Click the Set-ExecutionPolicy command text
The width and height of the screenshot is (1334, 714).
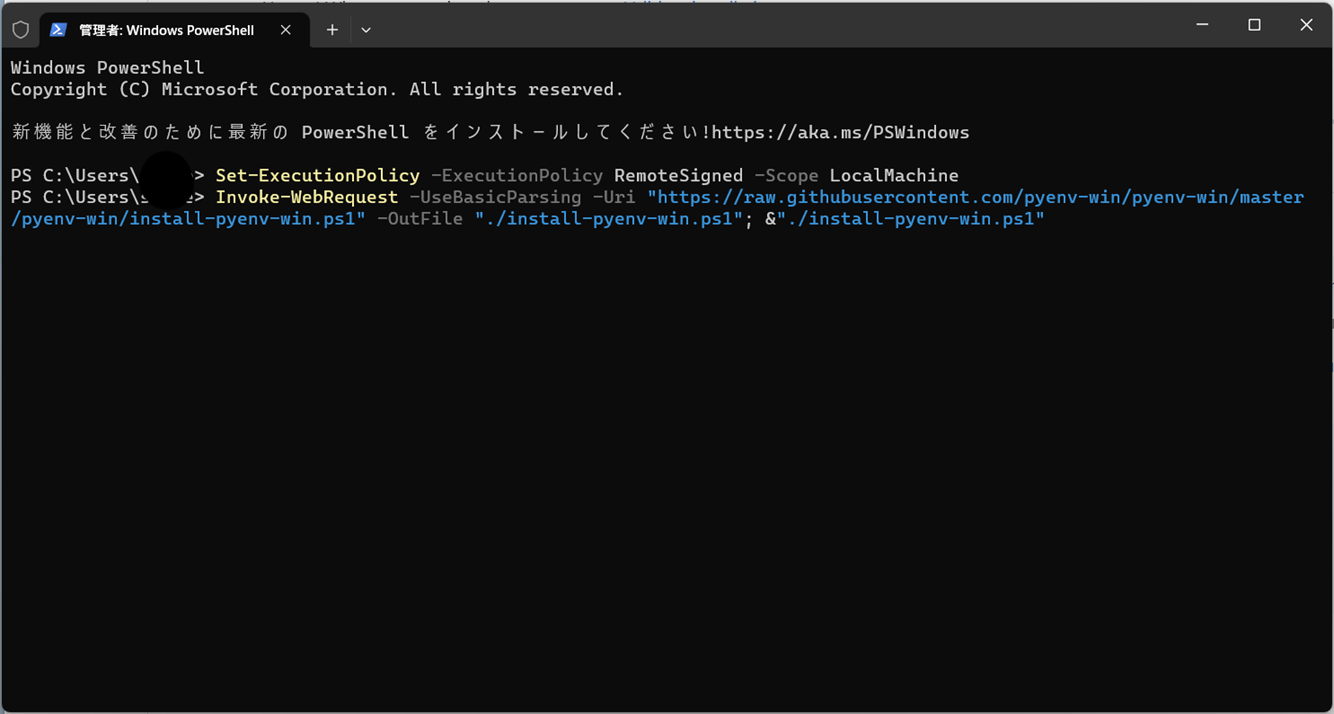click(x=317, y=175)
